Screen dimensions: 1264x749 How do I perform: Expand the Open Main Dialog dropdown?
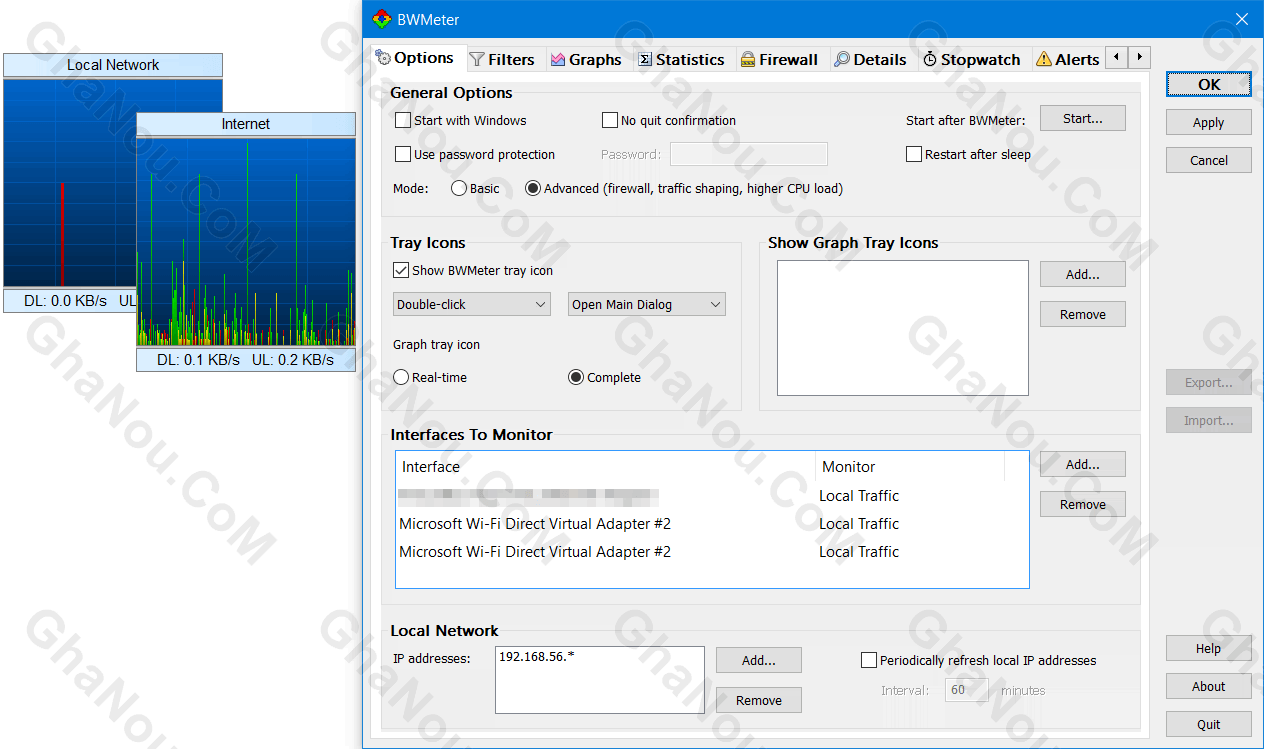coord(647,305)
